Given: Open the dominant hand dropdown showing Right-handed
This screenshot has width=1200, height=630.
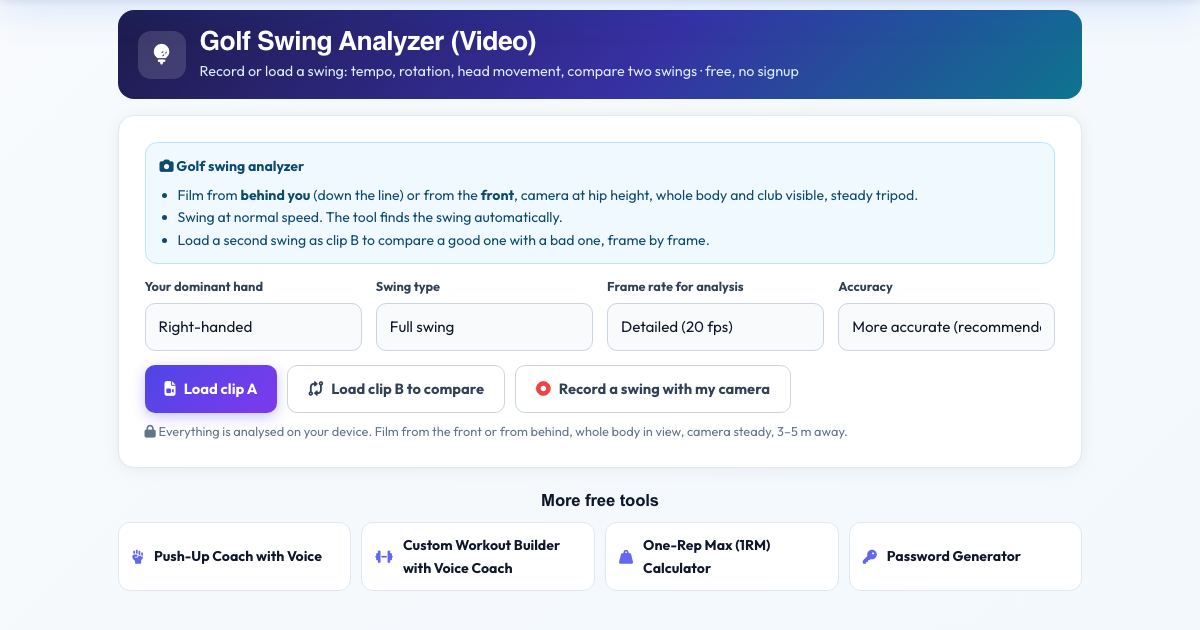Looking at the screenshot, I should tap(253, 327).
